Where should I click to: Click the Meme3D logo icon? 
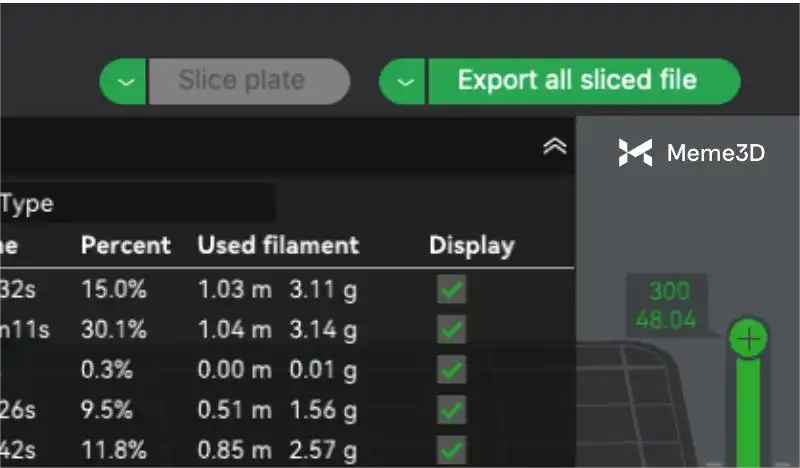(x=635, y=153)
